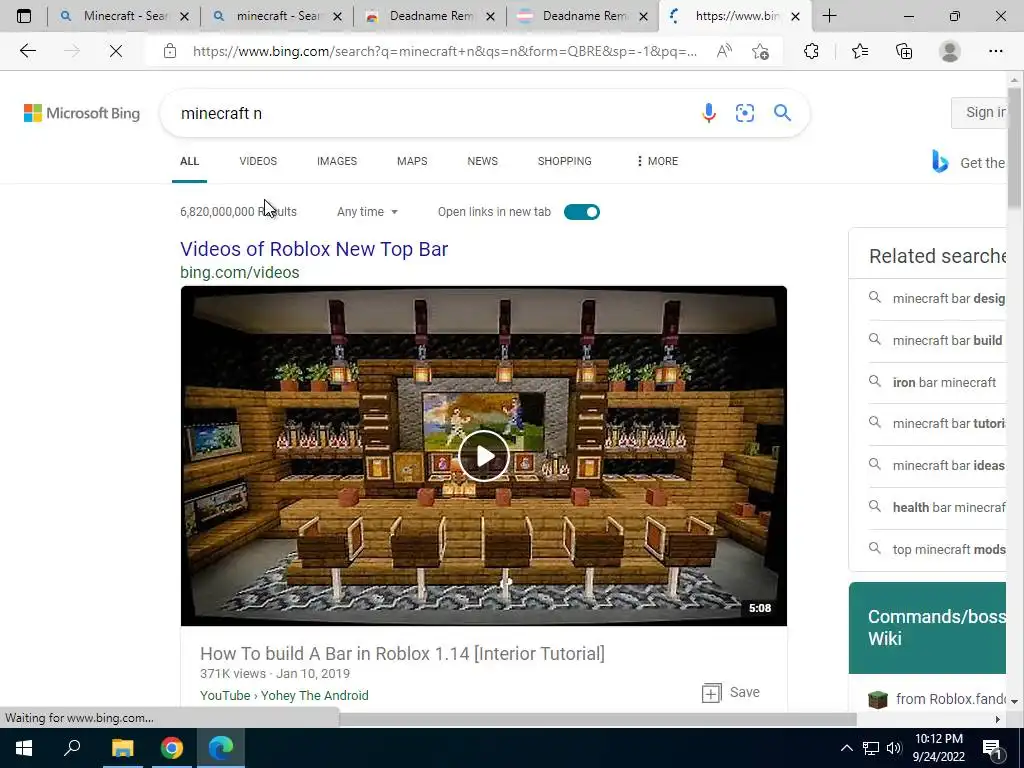This screenshot has width=1024, height=768.
Task: Select related search minecraft bar design
Action: tap(937, 298)
